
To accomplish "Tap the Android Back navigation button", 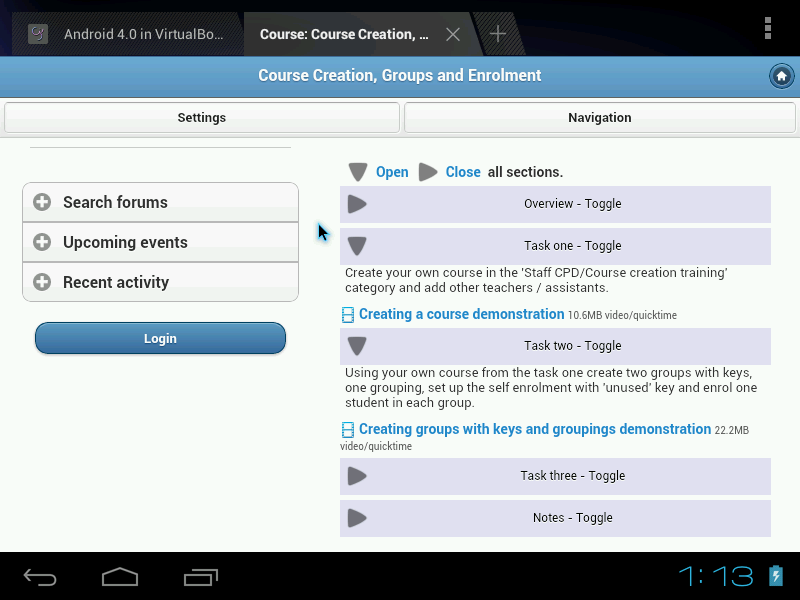I will point(40,577).
